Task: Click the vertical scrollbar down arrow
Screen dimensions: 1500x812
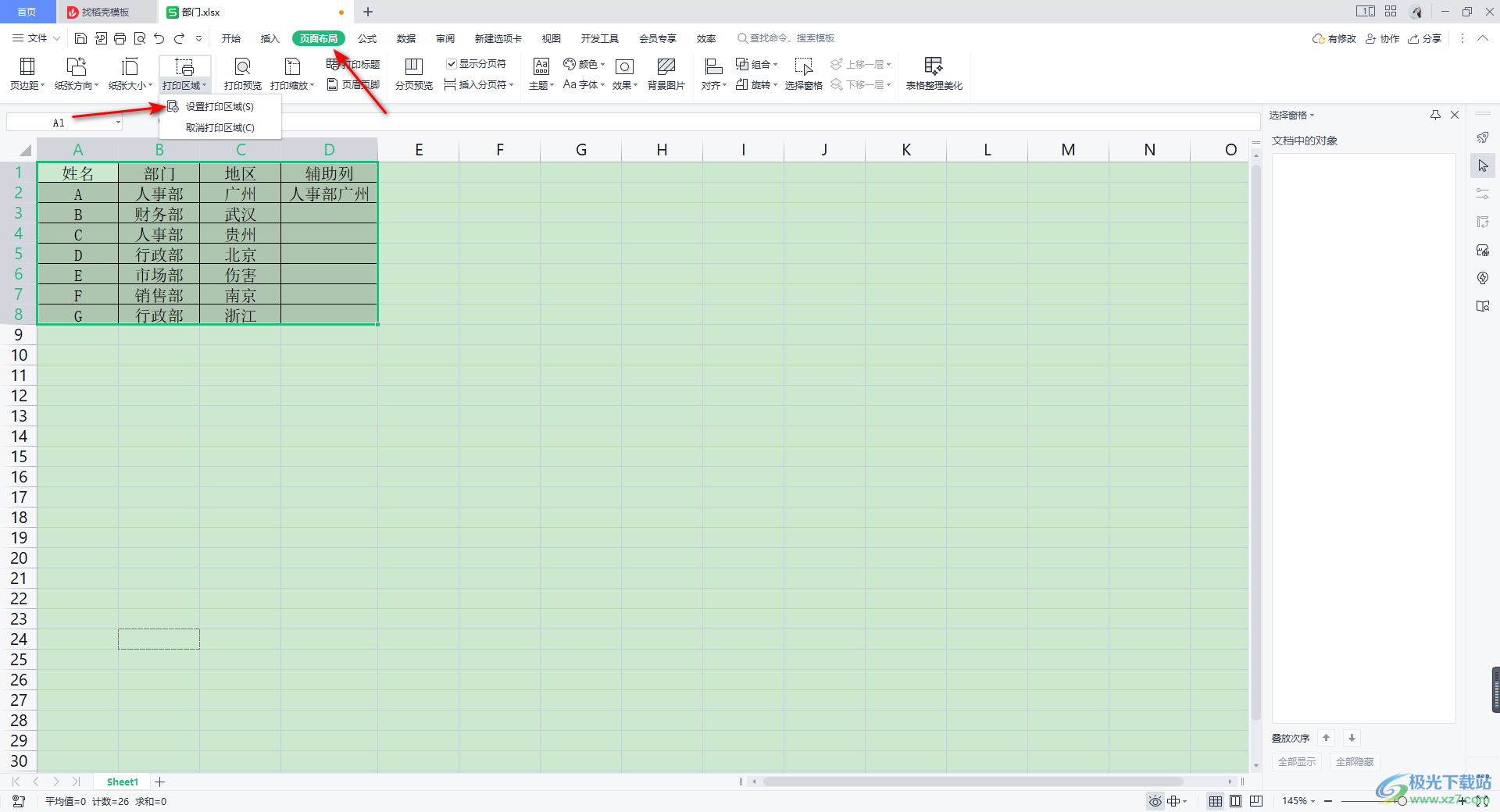Action: (1256, 766)
